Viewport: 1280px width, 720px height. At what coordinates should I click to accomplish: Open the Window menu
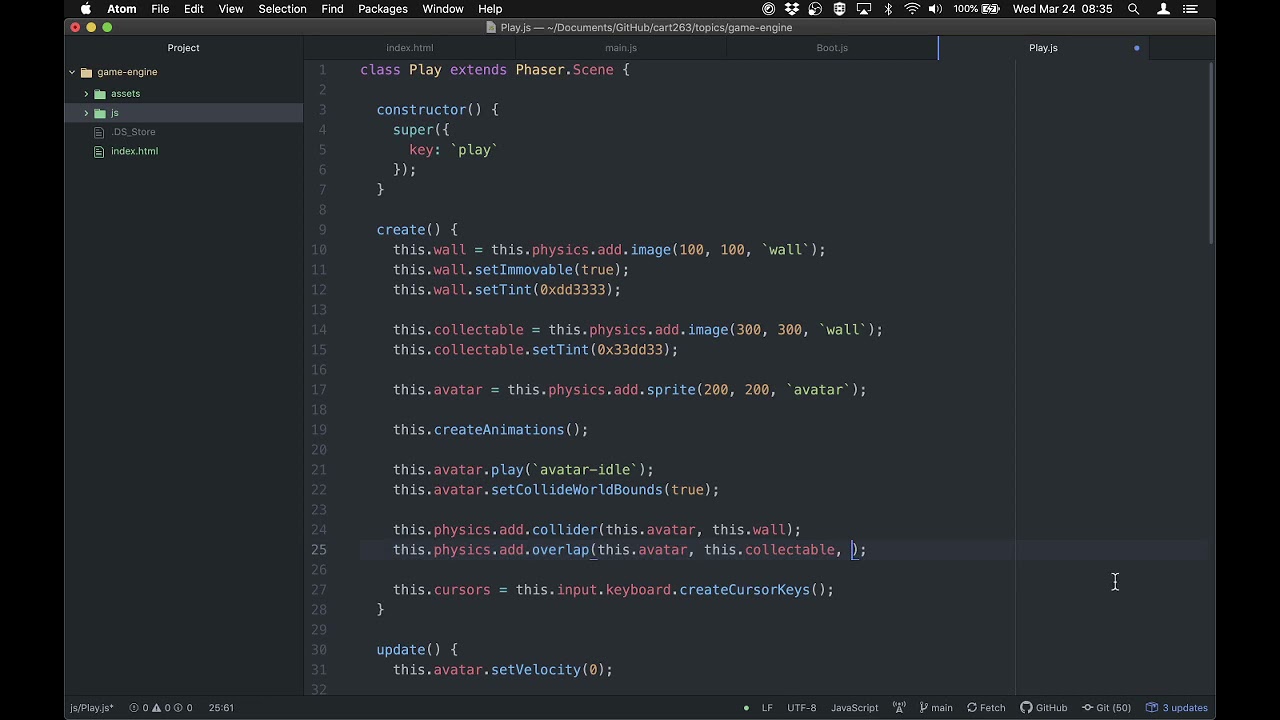(x=443, y=9)
